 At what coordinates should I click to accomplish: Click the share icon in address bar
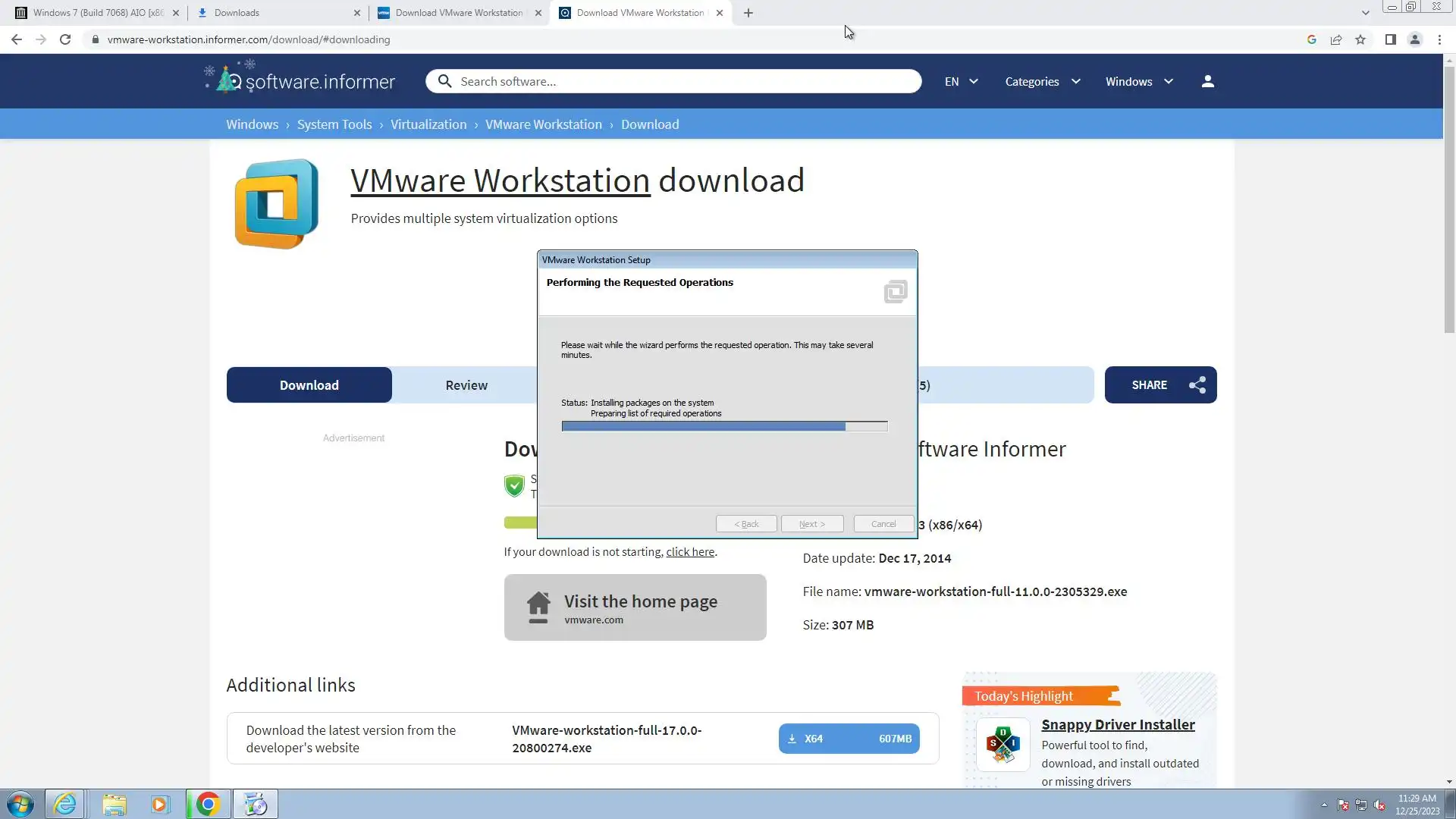coord(1336,39)
